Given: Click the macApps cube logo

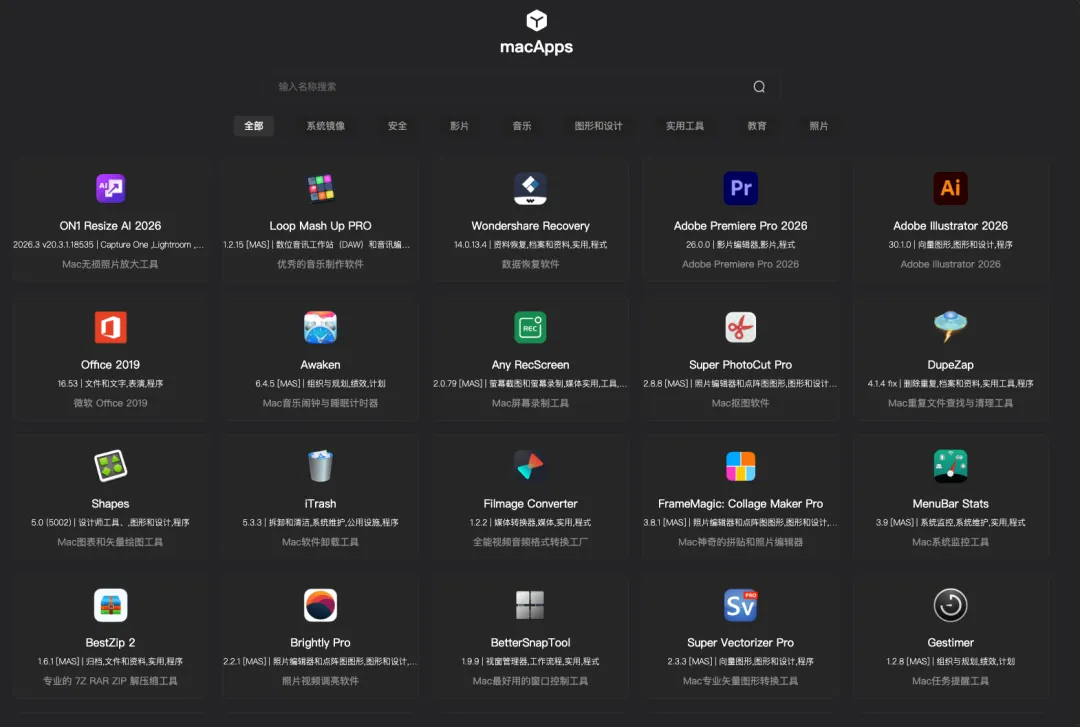Looking at the screenshot, I should tap(537, 21).
